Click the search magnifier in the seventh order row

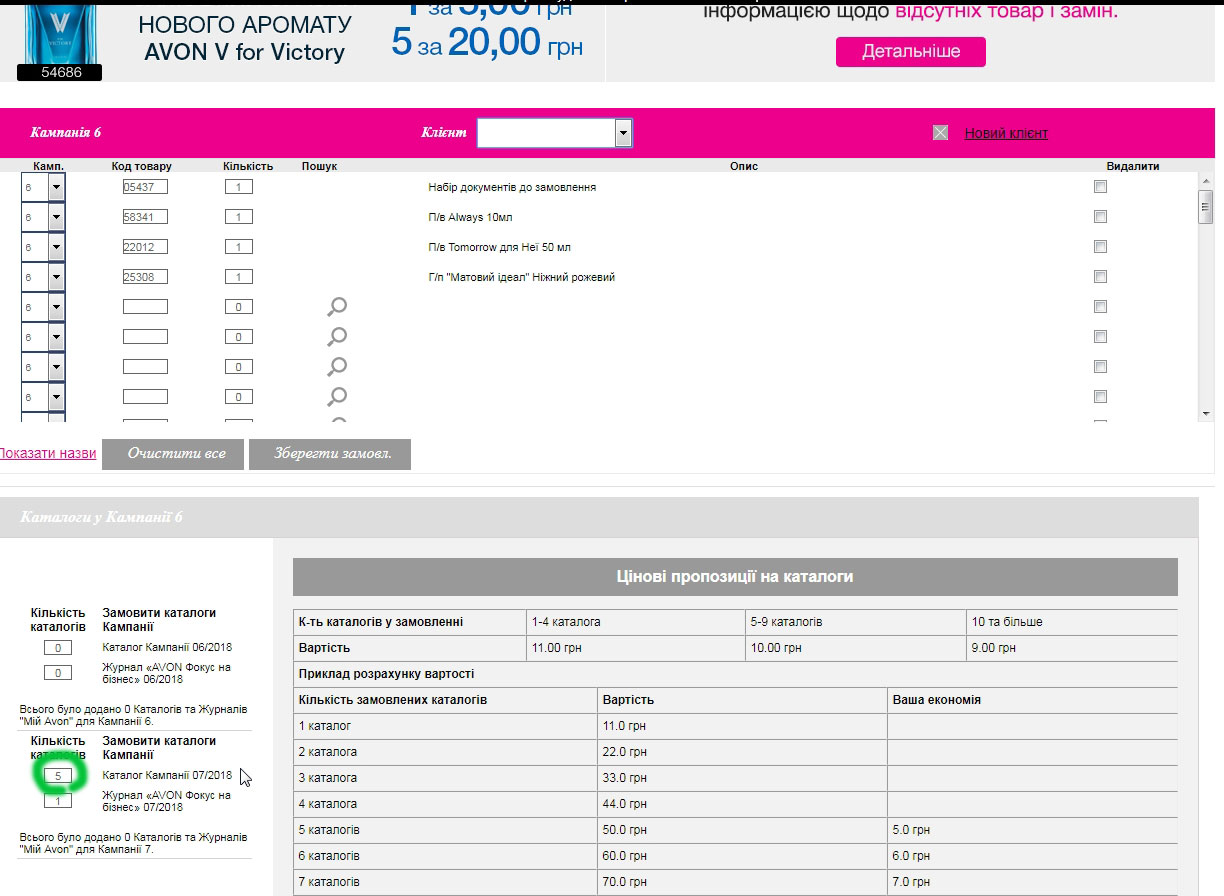(x=337, y=367)
